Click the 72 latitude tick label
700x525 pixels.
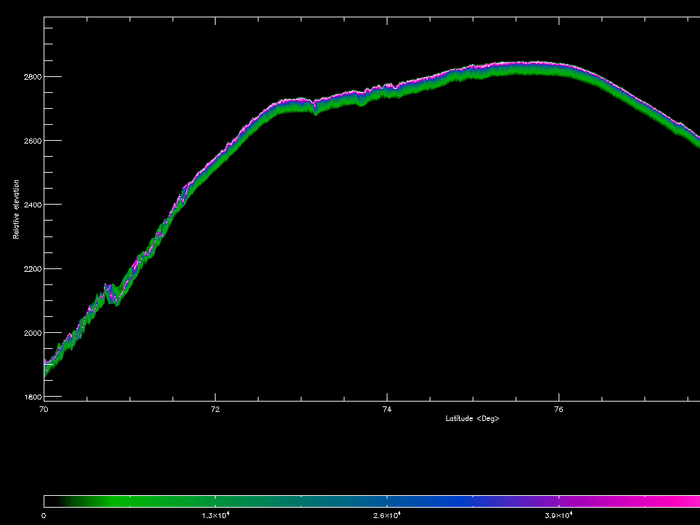215,409
